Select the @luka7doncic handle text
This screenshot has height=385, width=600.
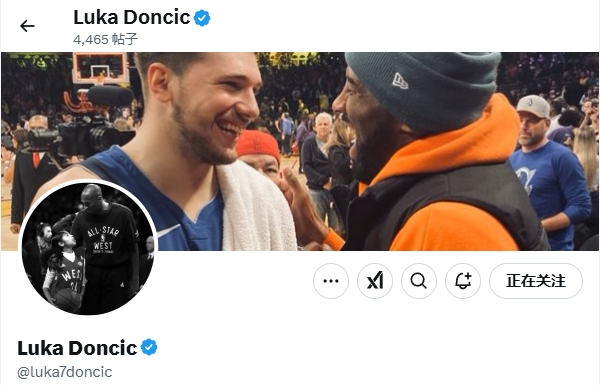pos(65,372)
